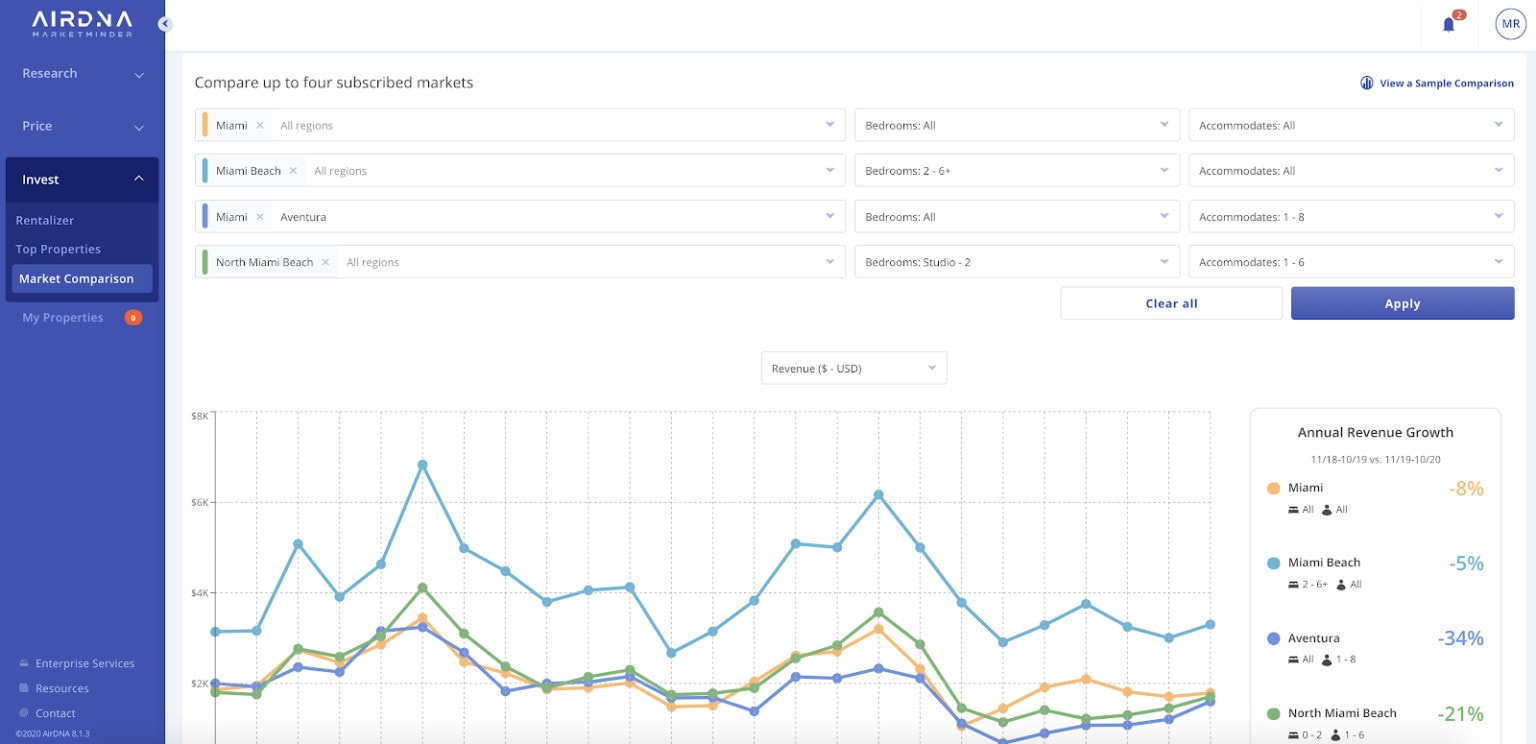This screenshot has height=744, width=1536.
Task: Open Revenue ($ - USD) metric dropdown
Action: (854, 368)
